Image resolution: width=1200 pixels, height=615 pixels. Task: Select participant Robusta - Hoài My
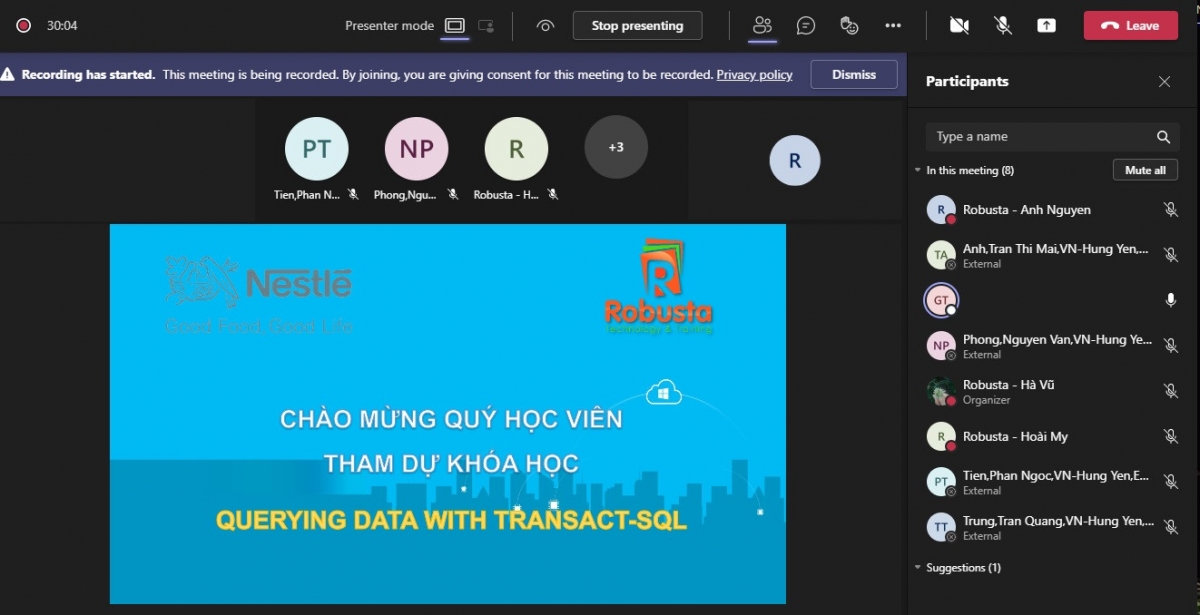coord(1052,436)
